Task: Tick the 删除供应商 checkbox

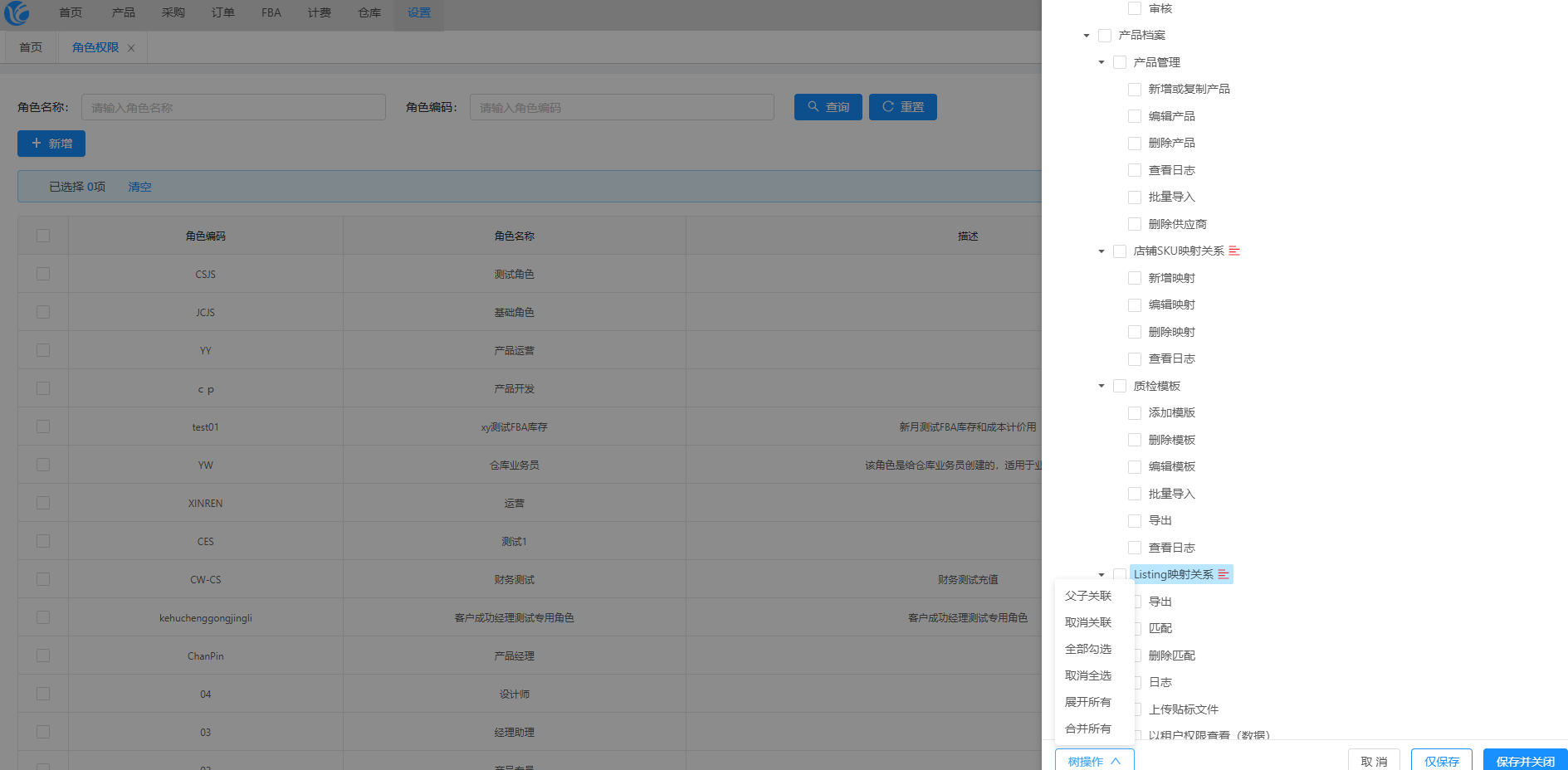Action: coord(1135,224)
